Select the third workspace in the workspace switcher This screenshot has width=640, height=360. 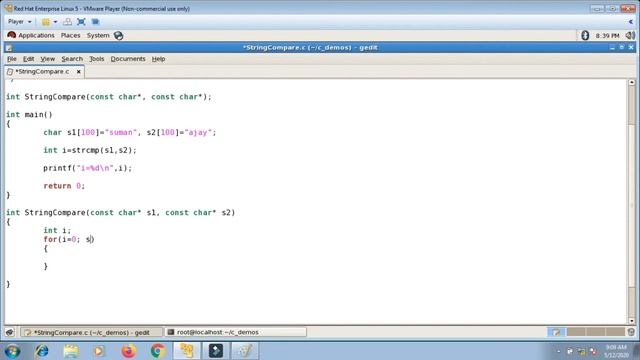point(596,332)
